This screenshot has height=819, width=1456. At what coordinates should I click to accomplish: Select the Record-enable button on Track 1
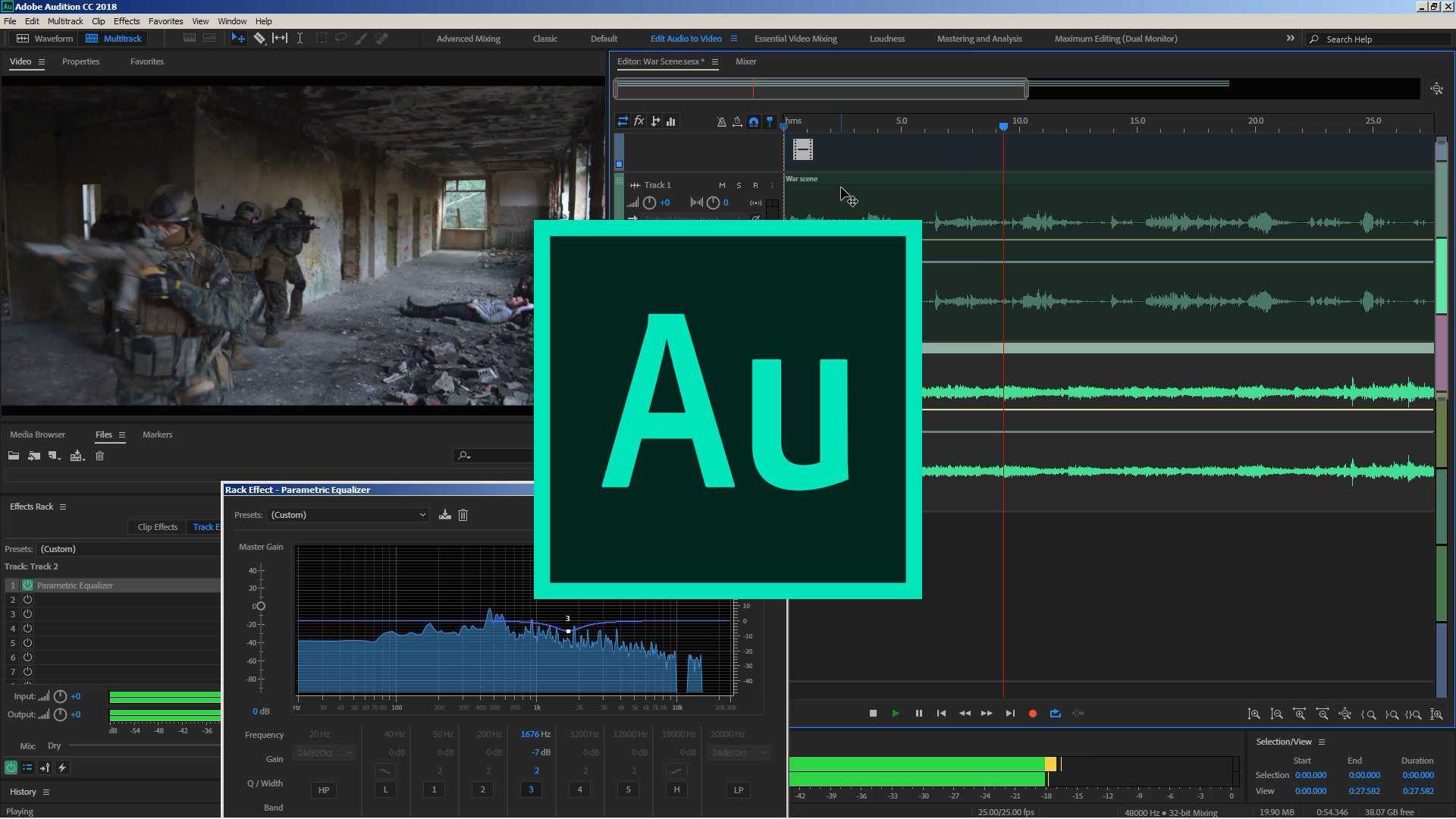pyautogui.click(x=754, y=184)
